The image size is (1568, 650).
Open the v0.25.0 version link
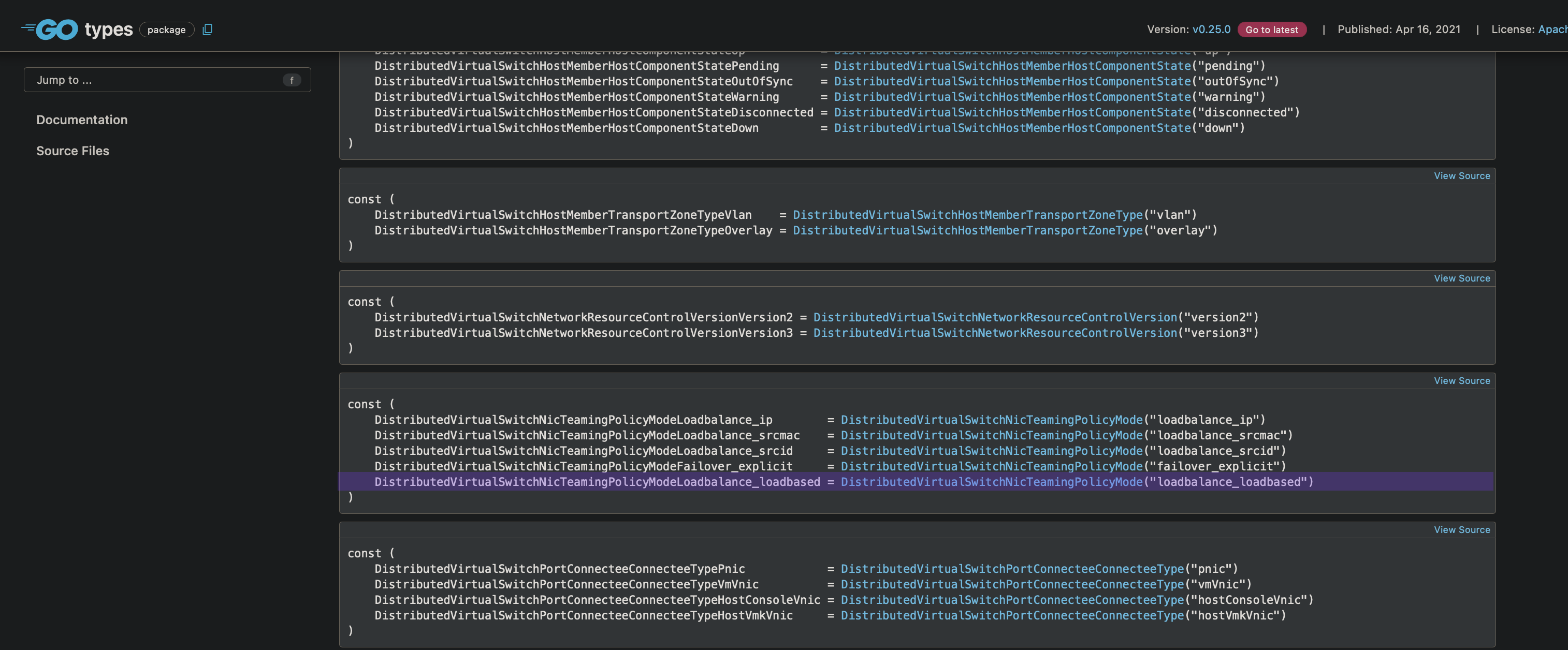point(1211,28)
